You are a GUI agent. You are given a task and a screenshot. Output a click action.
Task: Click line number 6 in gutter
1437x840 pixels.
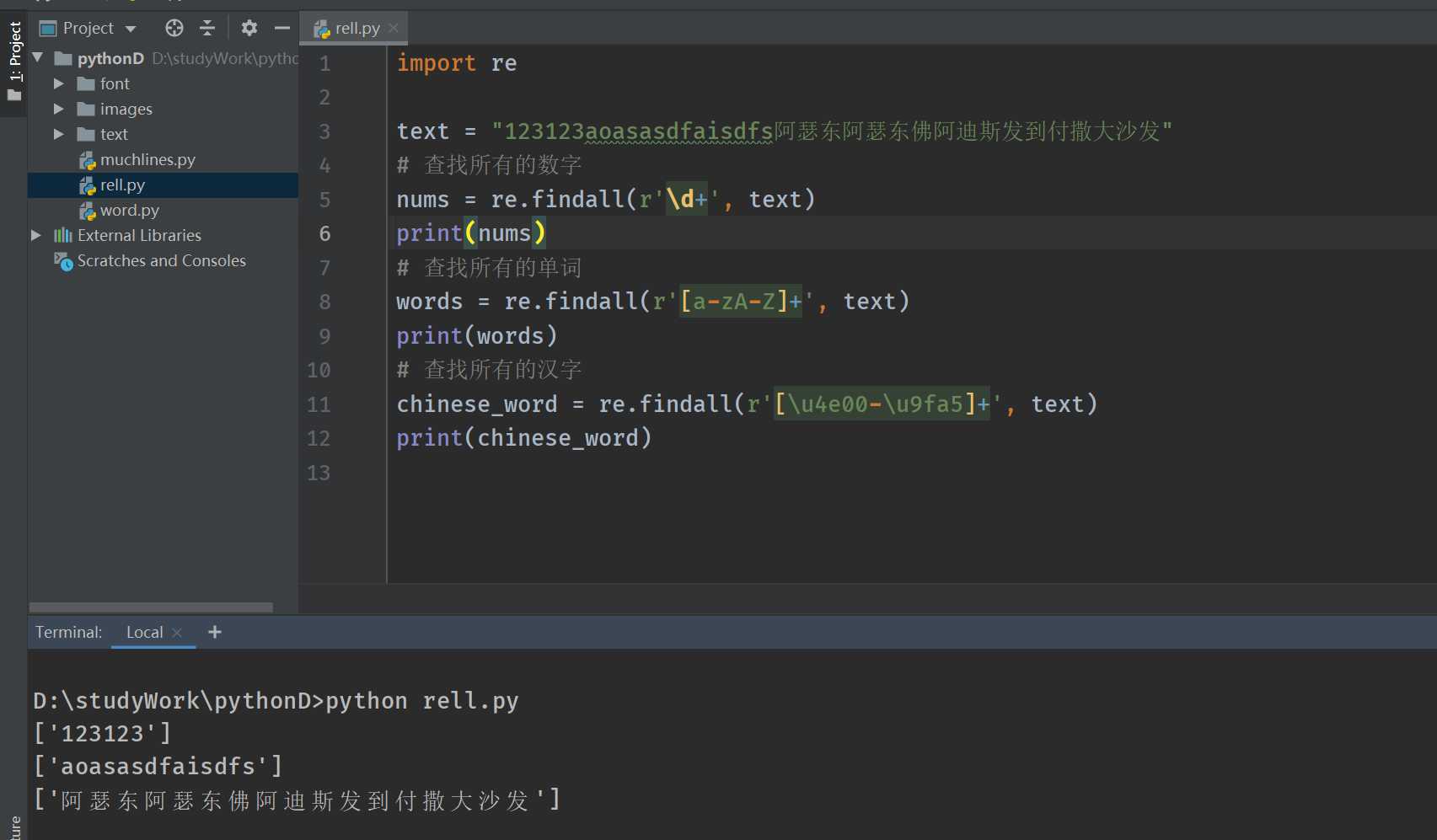(324, 233)
